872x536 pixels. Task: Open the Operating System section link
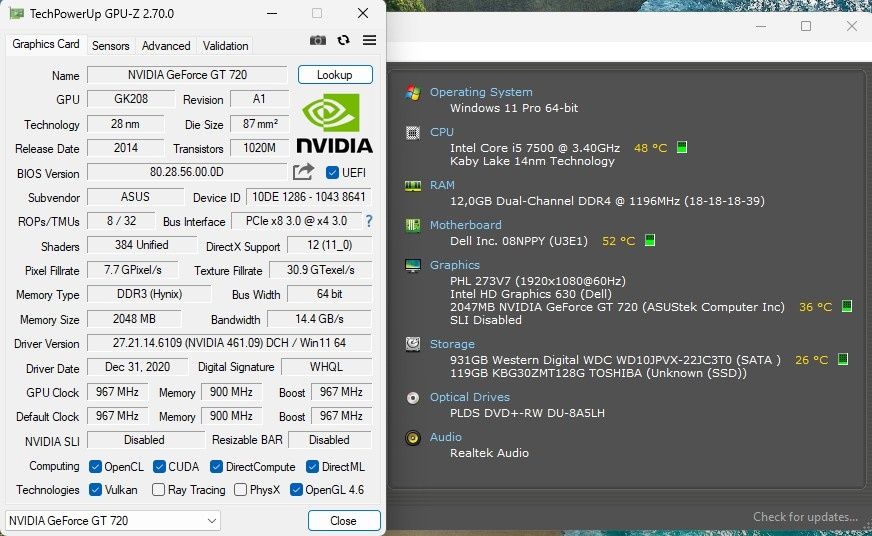pyautogui.click(x=481, y=92)
